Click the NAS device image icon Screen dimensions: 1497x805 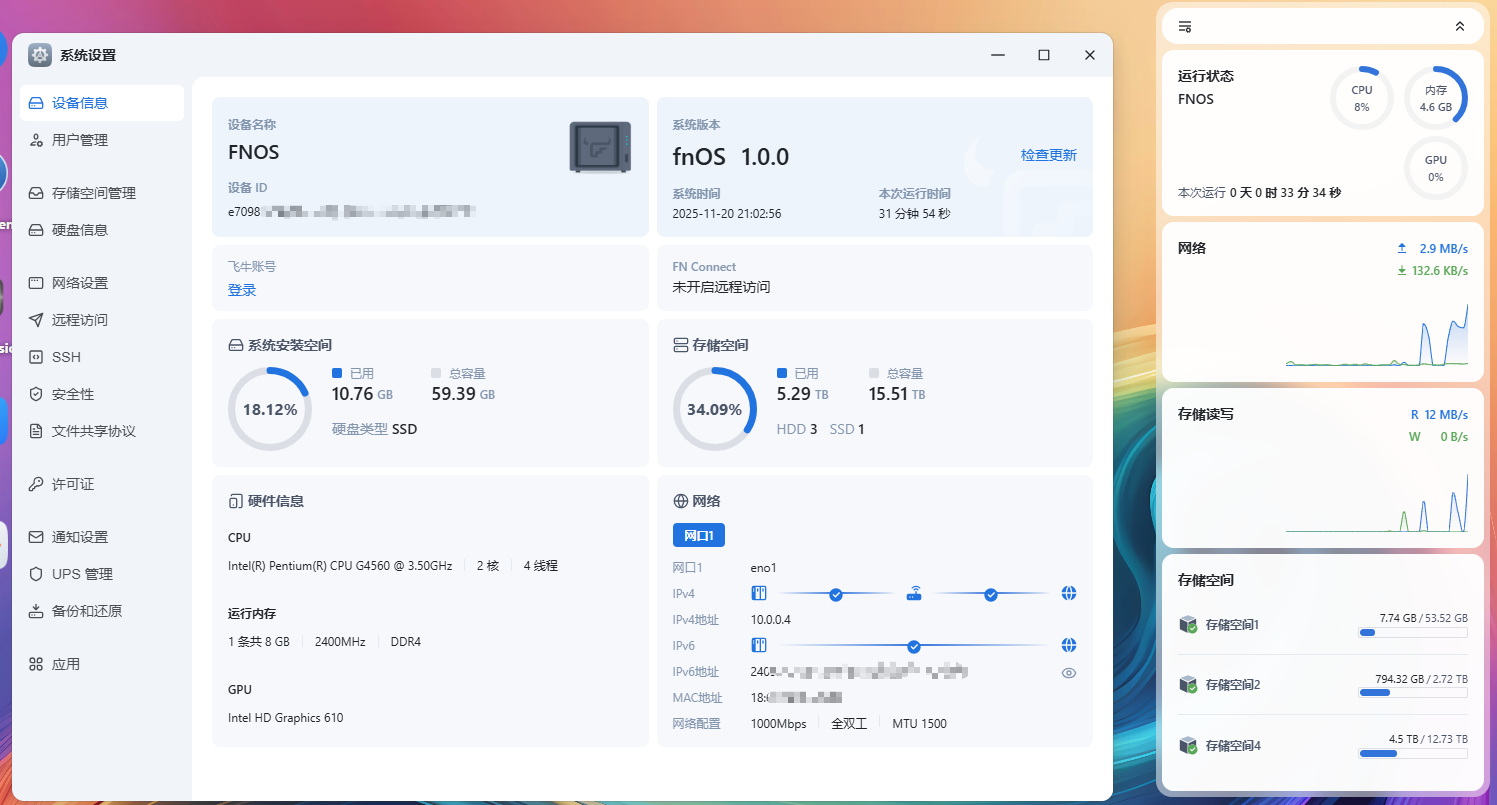pyautogui.click(x=600, y=147)
